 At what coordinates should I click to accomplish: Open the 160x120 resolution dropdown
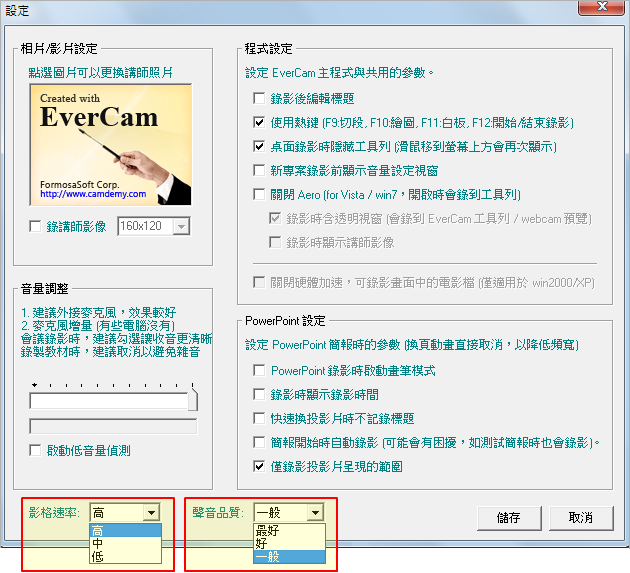coord(180,227)
